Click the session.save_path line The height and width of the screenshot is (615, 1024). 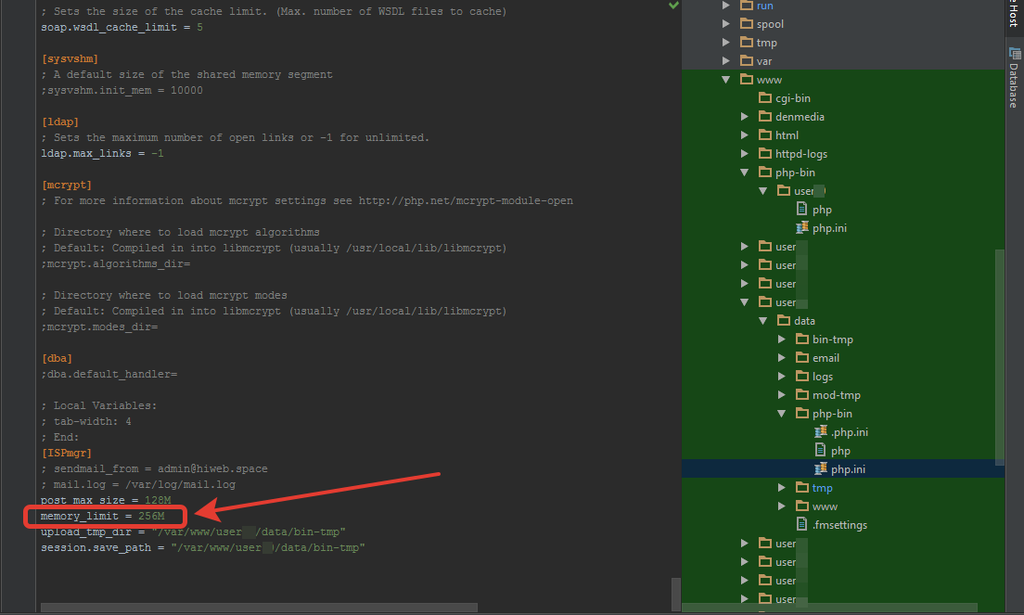(x=202, y=547)
